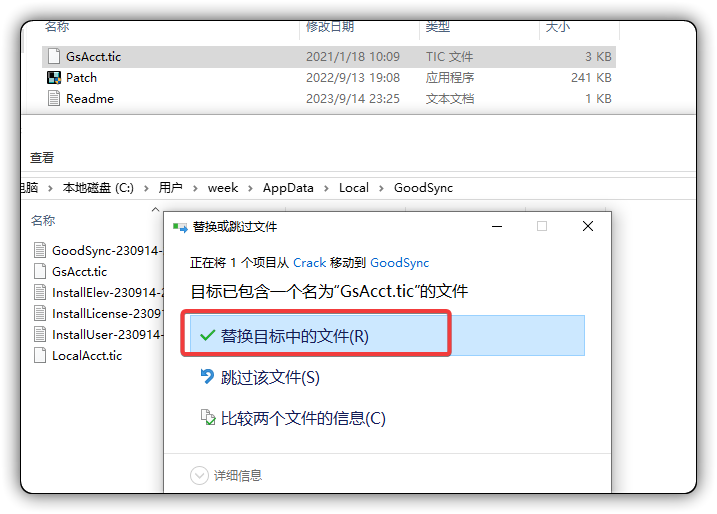This screenshot has width=717, height=514.
Task: Click the blue skip arrow icon
Action: tap(207, 376)
